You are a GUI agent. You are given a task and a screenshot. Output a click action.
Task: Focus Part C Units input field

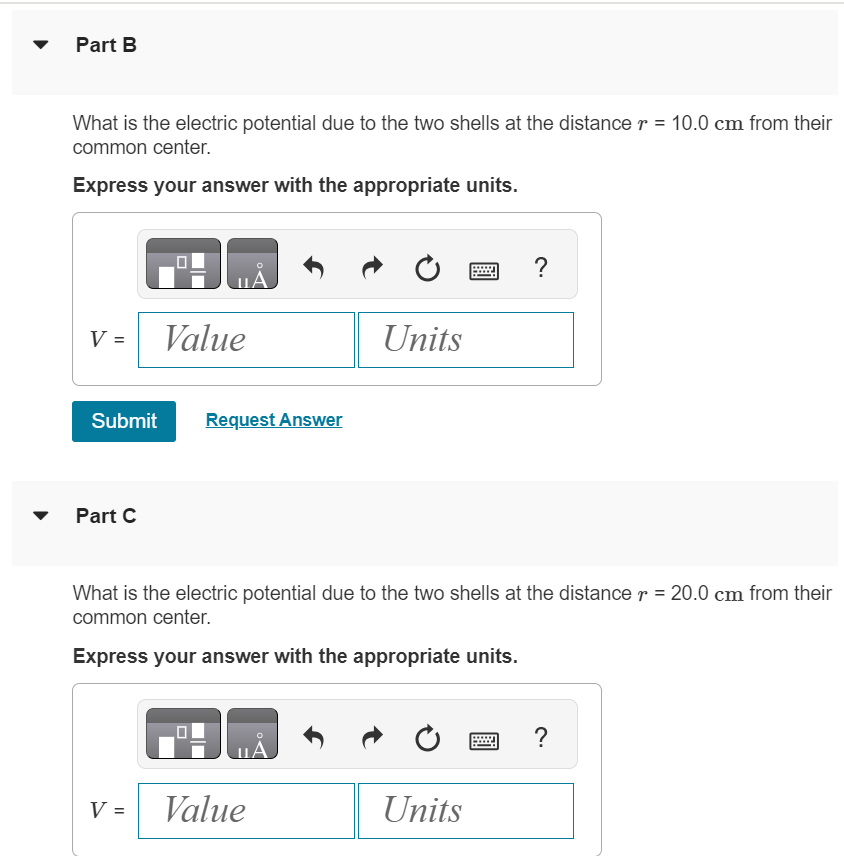466,811
